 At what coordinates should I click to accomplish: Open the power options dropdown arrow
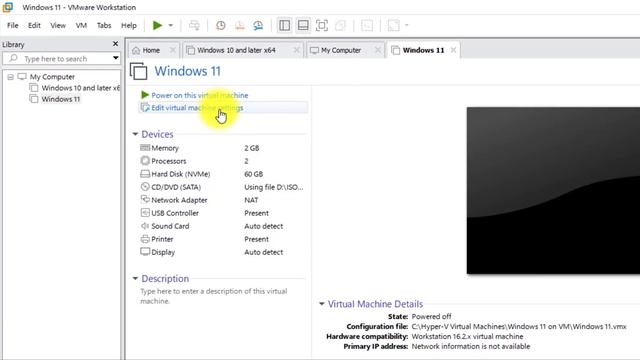click(x=171, y=25)
